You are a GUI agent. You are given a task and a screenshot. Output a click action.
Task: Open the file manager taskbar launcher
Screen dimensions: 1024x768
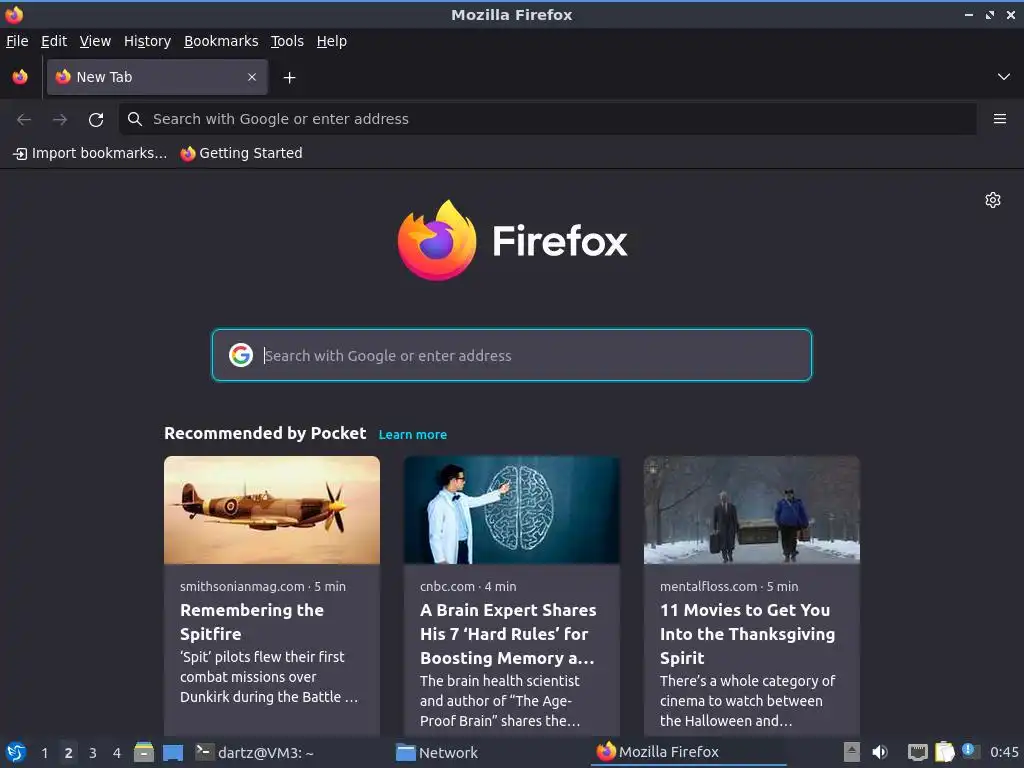coord(144,752)
